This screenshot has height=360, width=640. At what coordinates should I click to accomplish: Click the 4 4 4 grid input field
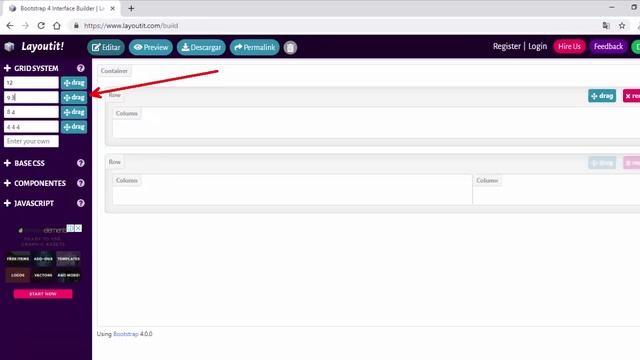[31, 127]
